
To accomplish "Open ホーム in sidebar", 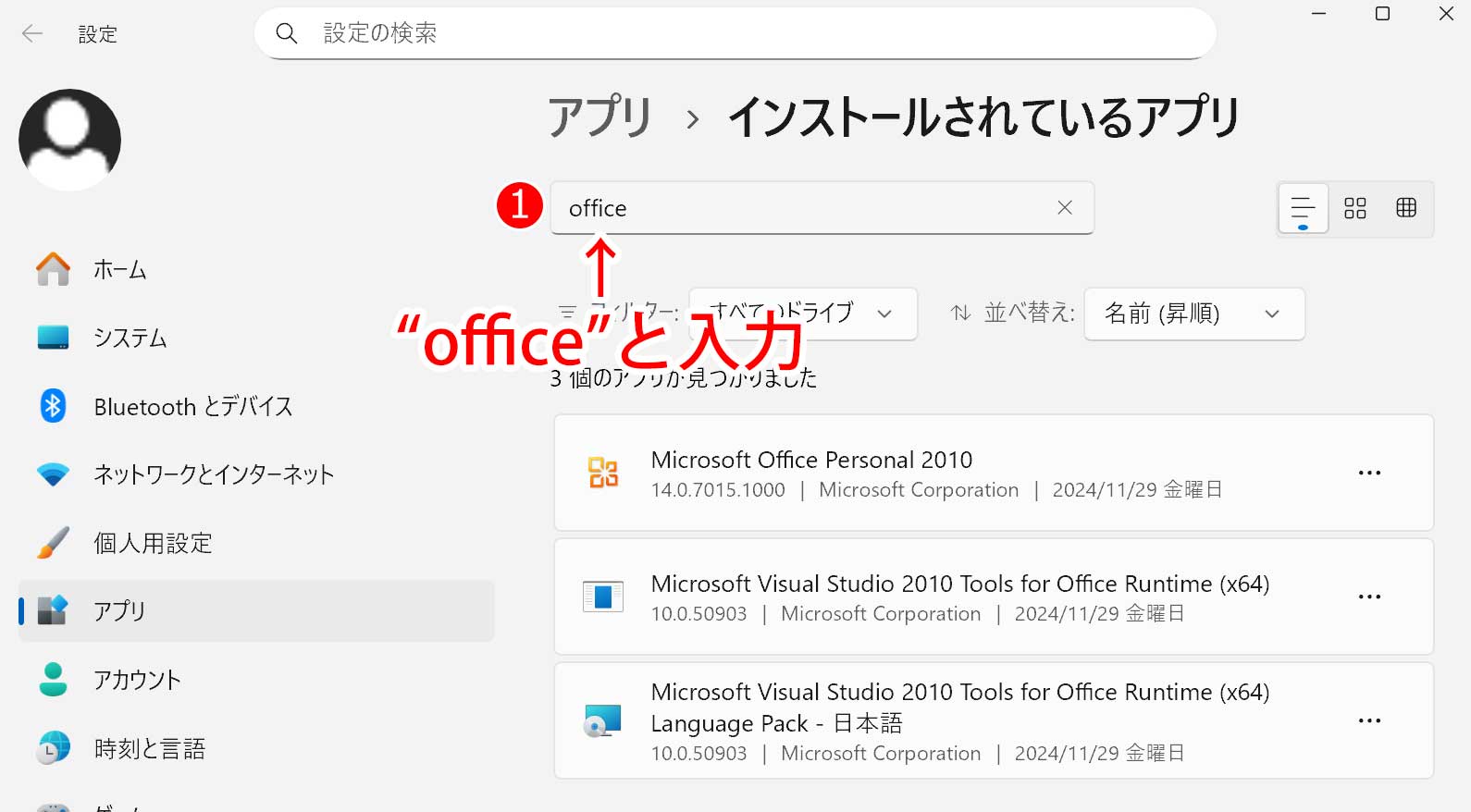I will 256,269.
